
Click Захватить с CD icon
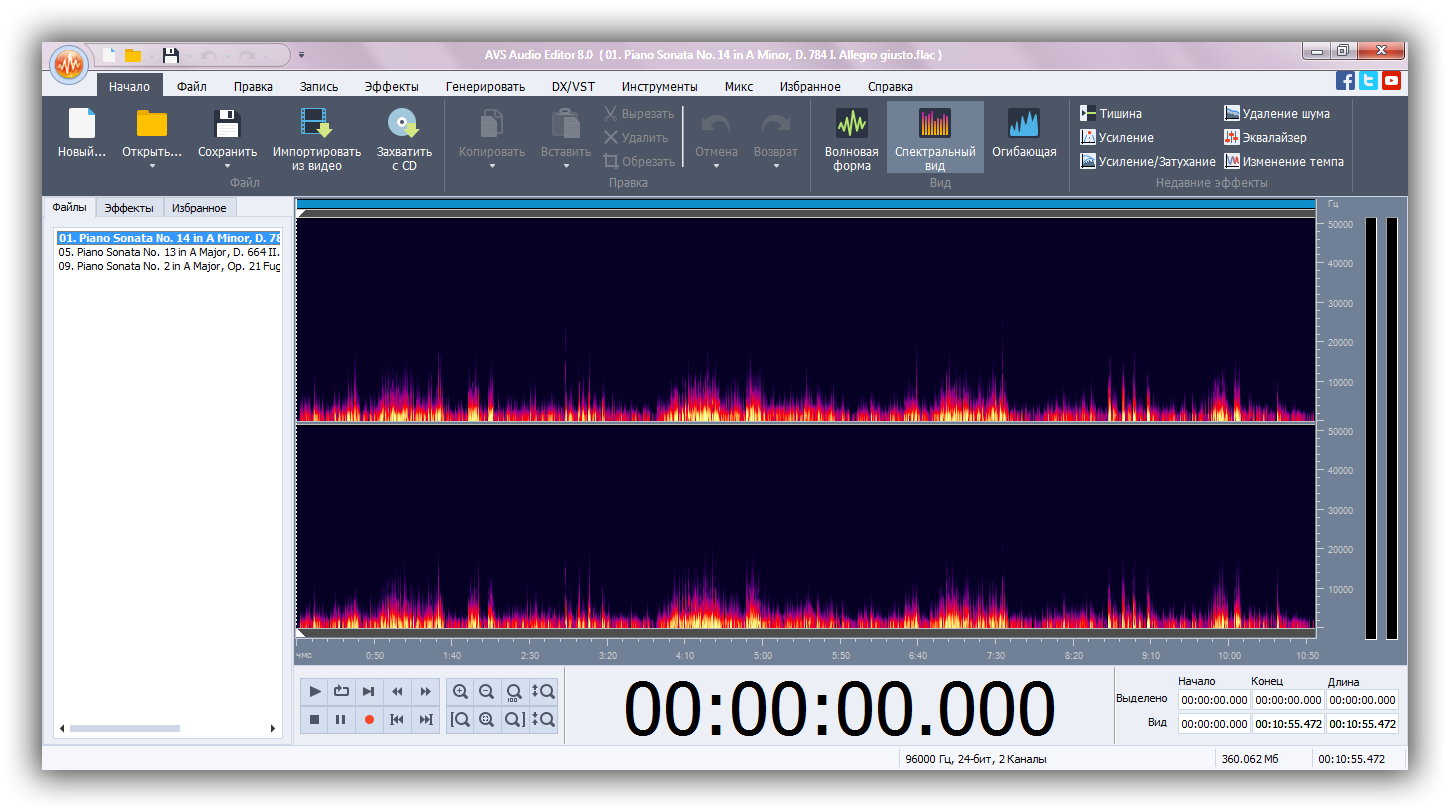tap(403, 123)
